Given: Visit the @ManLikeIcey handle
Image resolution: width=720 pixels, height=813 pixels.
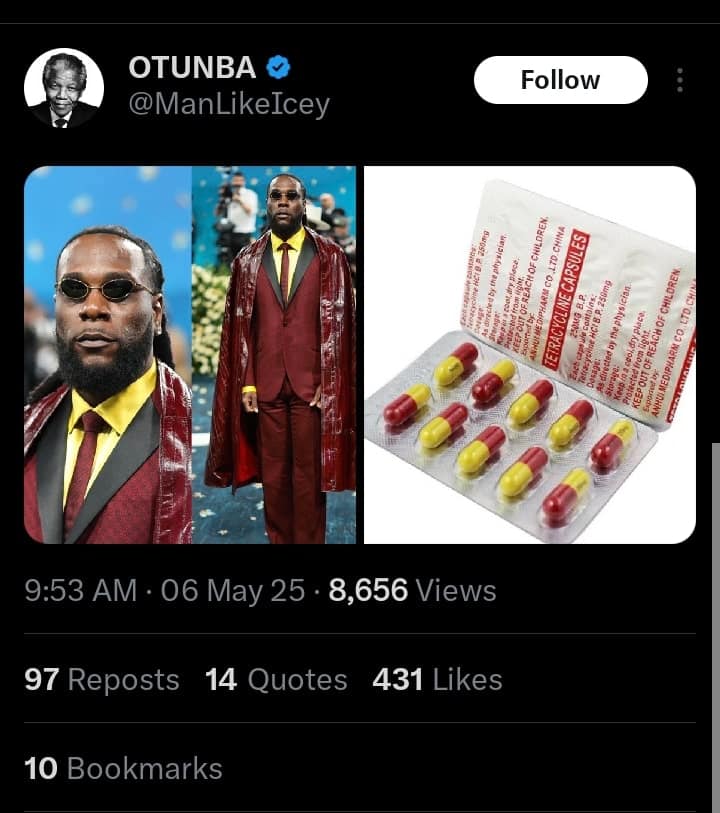Looking at the screenshot, I should click(x=229, y=104).
